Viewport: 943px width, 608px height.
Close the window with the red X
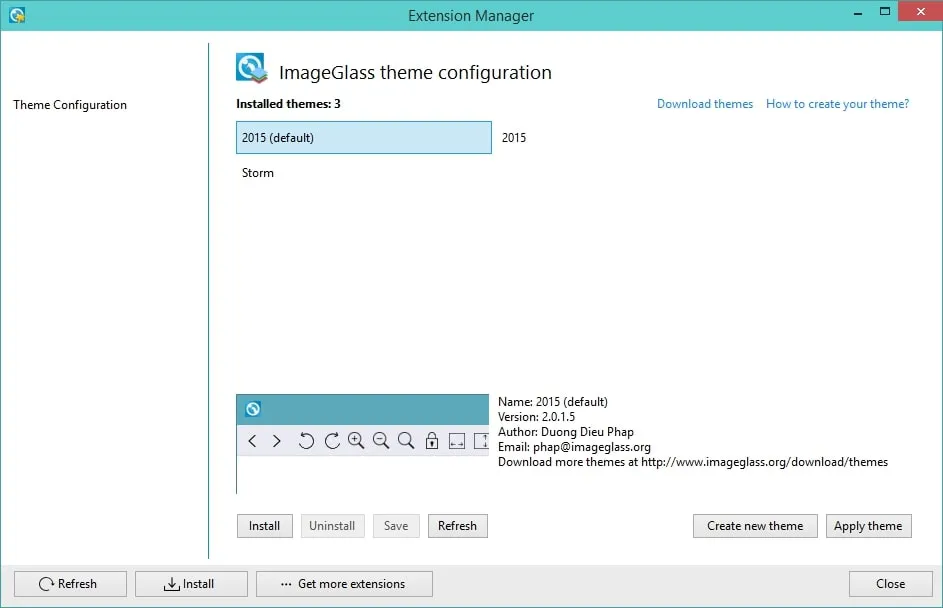click(x=920, y=11)
